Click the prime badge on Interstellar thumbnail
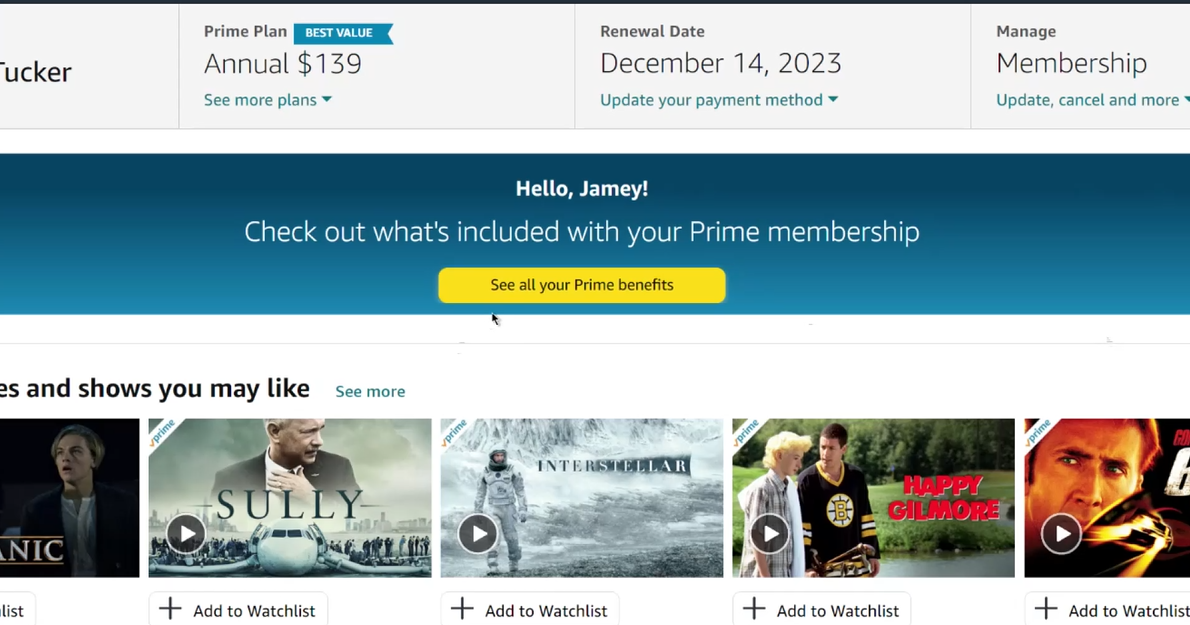 pos(454,433)
